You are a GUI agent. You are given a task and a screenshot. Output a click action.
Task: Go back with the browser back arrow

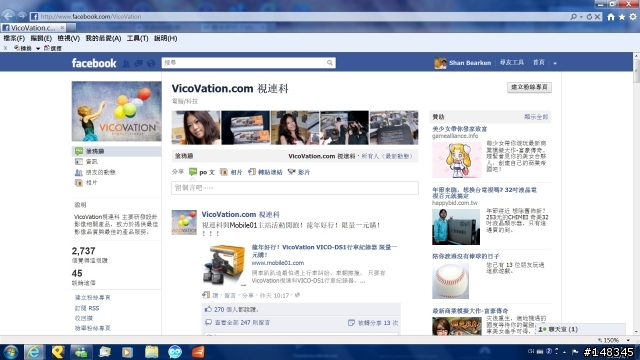8,16
